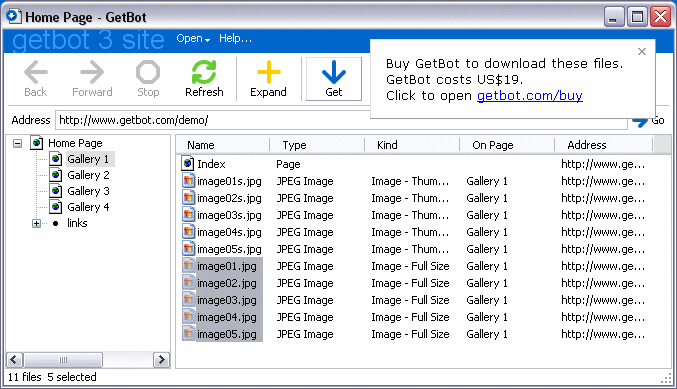Image resolution: width=677 pixels, height=389 pixels.
Task: Sort by the Kind column header
Action: tap(412, 145)
